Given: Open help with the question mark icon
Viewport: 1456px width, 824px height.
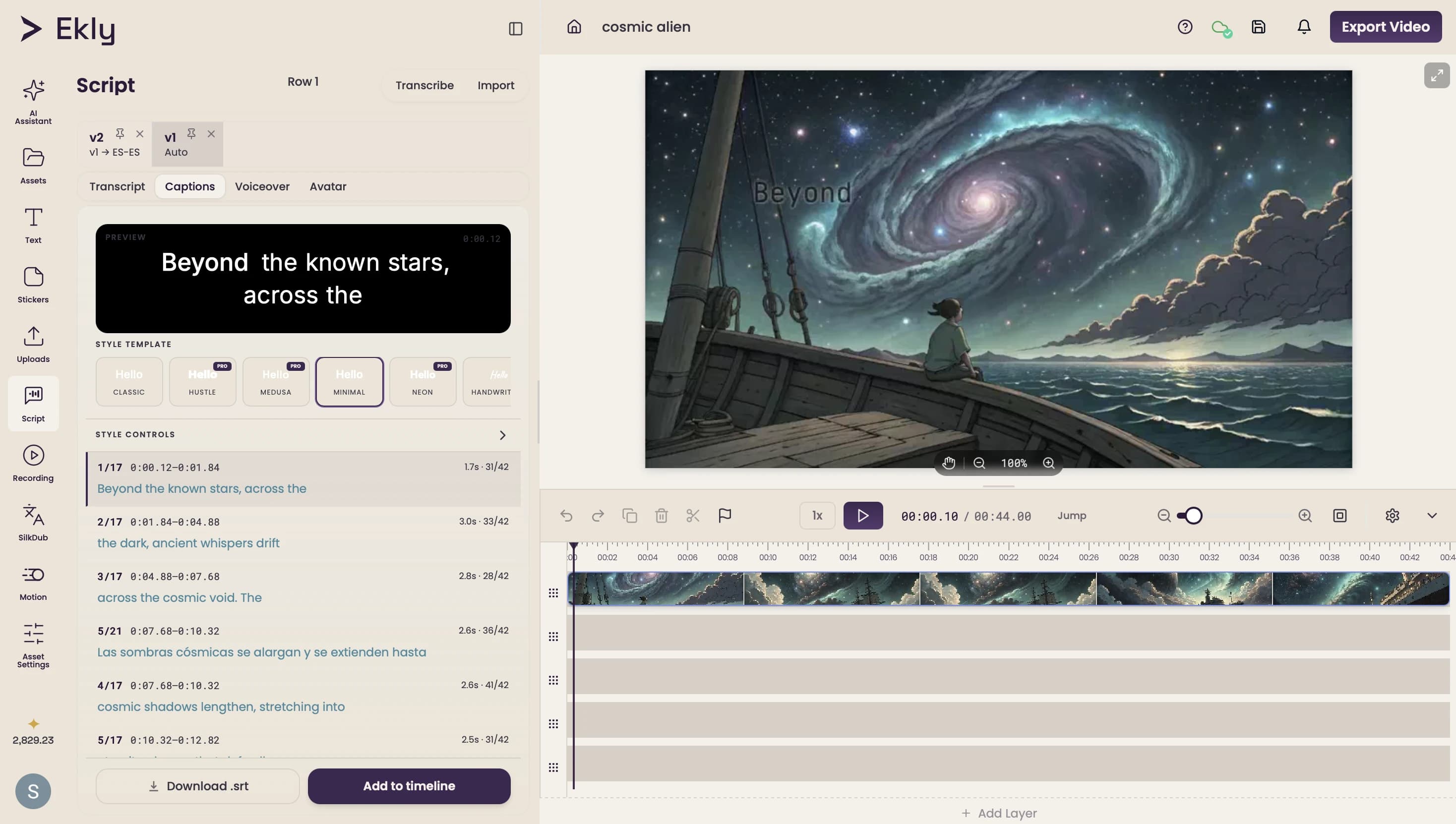Looking at the screenshot, I should [x=1185, y=27].
